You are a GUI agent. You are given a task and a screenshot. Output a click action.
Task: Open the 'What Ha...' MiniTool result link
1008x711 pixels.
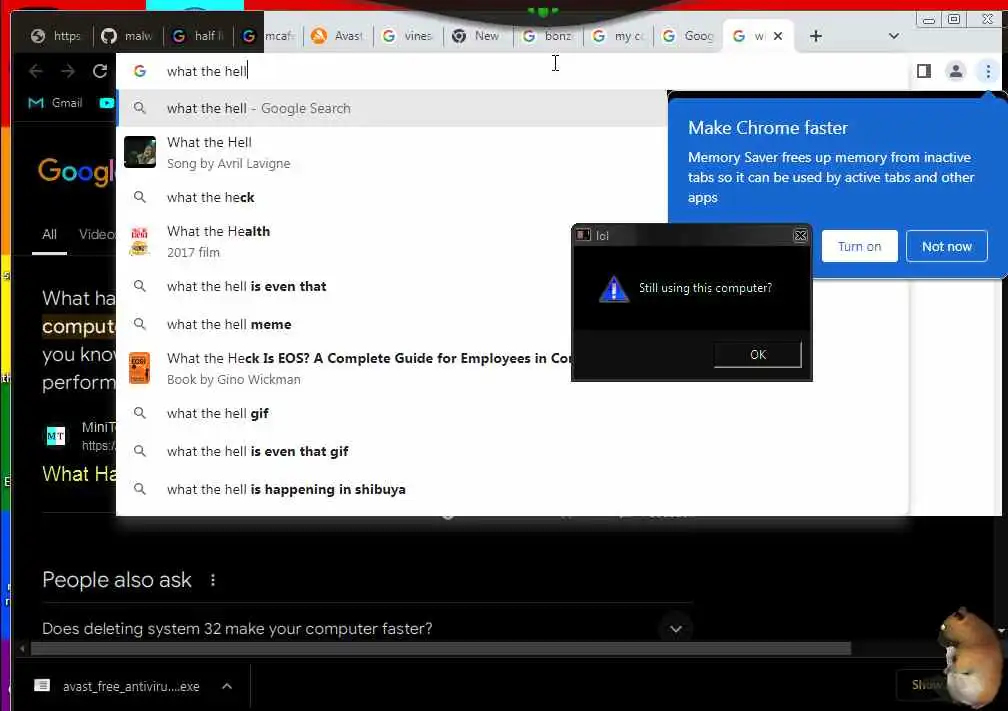tap(79, 474)
